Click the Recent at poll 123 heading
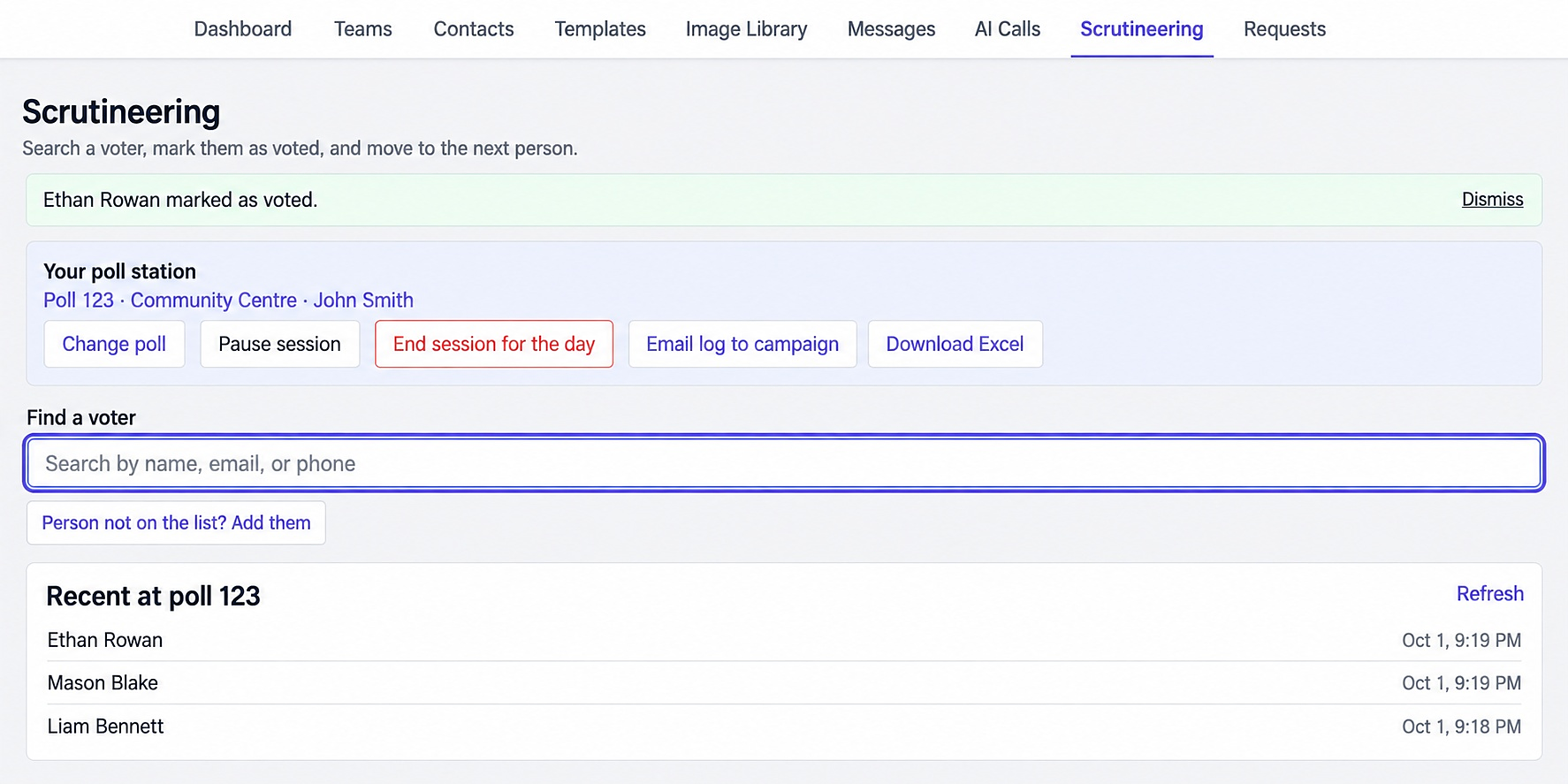This screenshot has height=784, width=1568. coord(153,597)
